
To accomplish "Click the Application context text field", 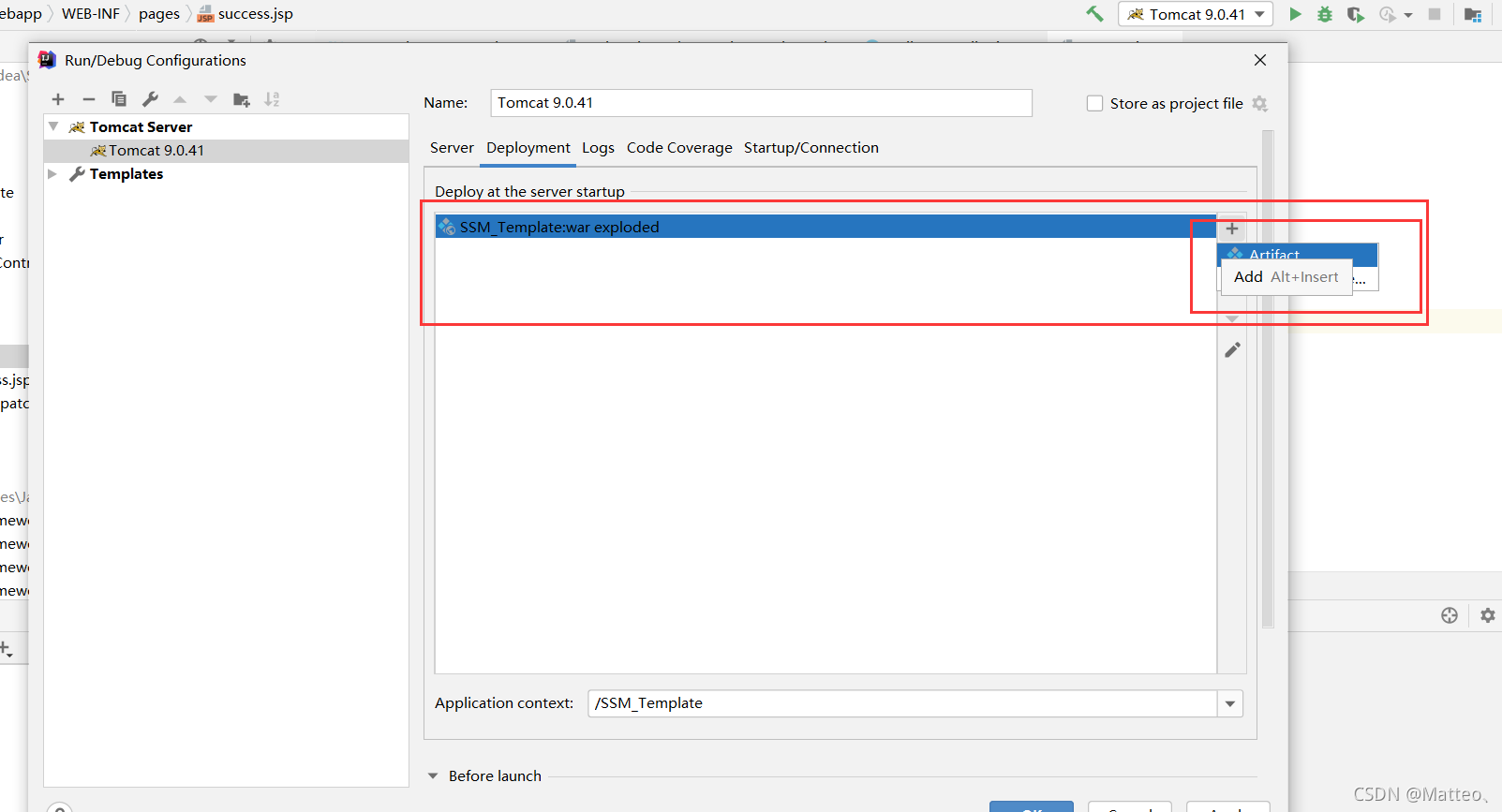I will [x=902, y=703].
